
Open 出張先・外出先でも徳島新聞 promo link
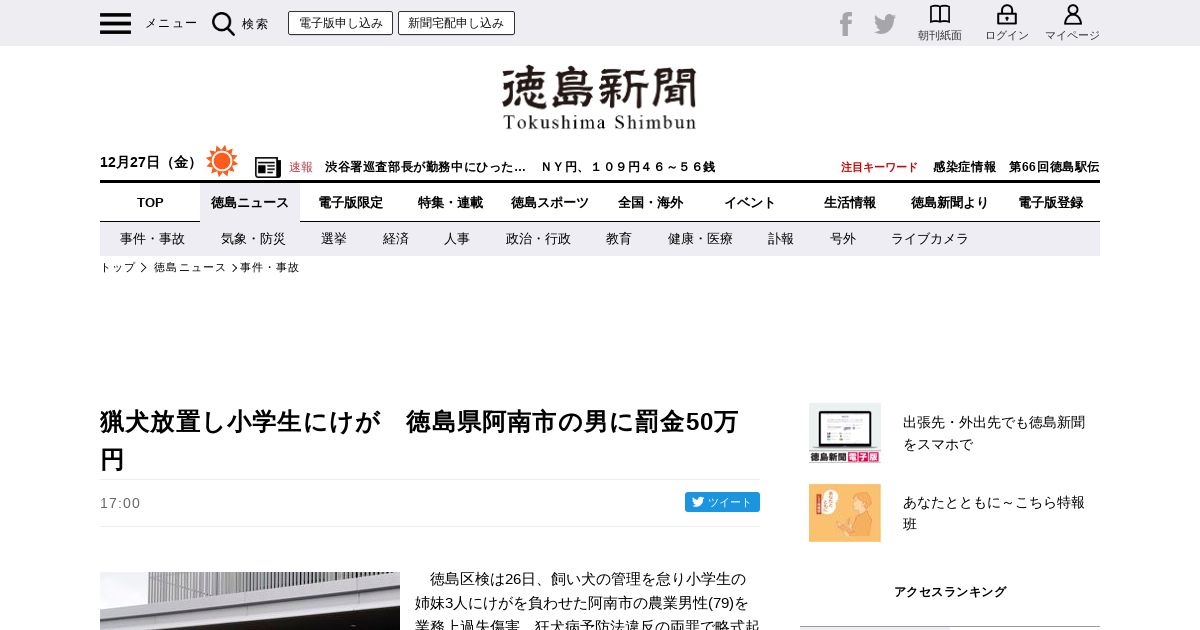pos(994,433)
